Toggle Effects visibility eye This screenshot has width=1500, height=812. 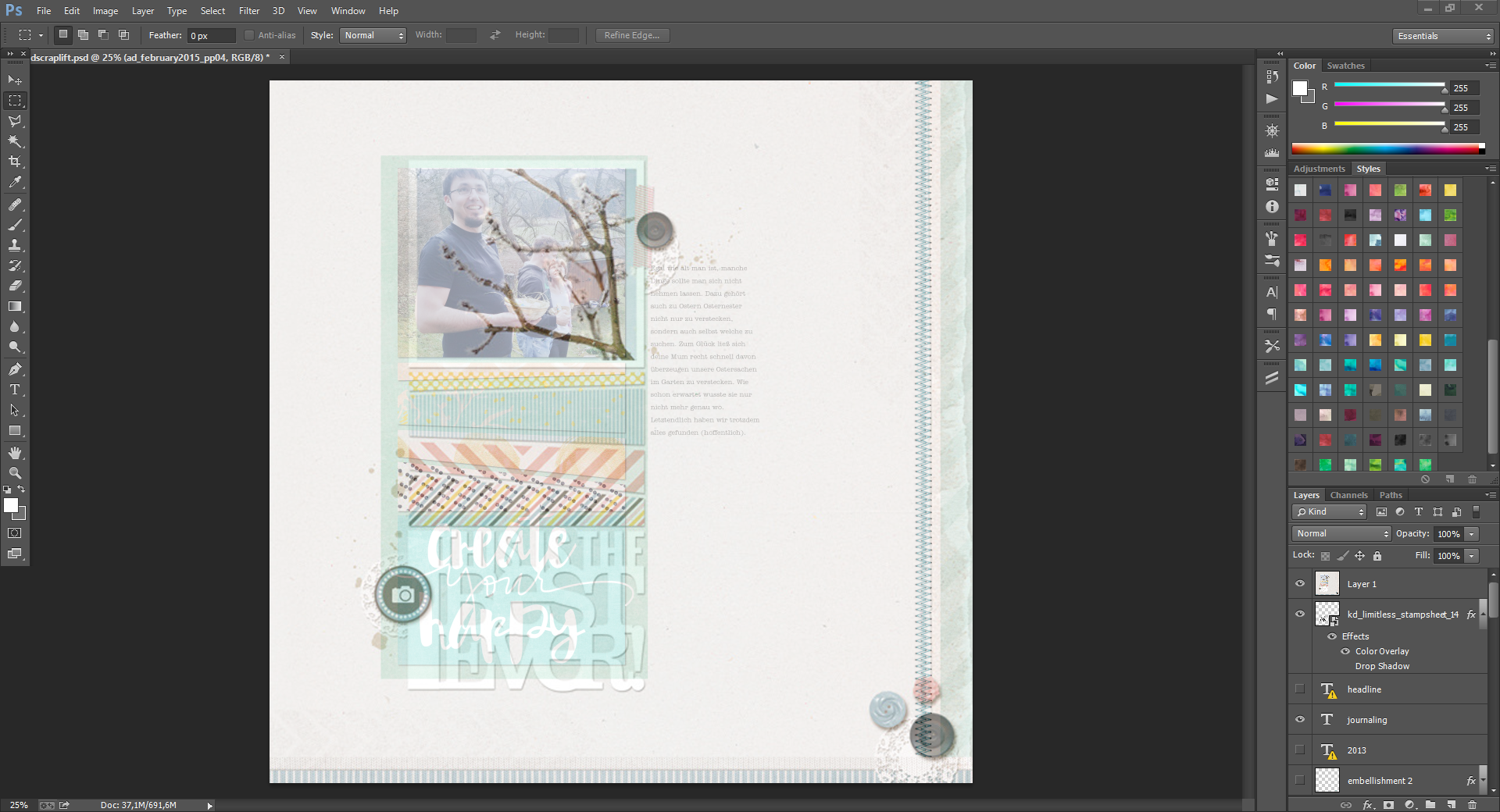point(1332,636)
